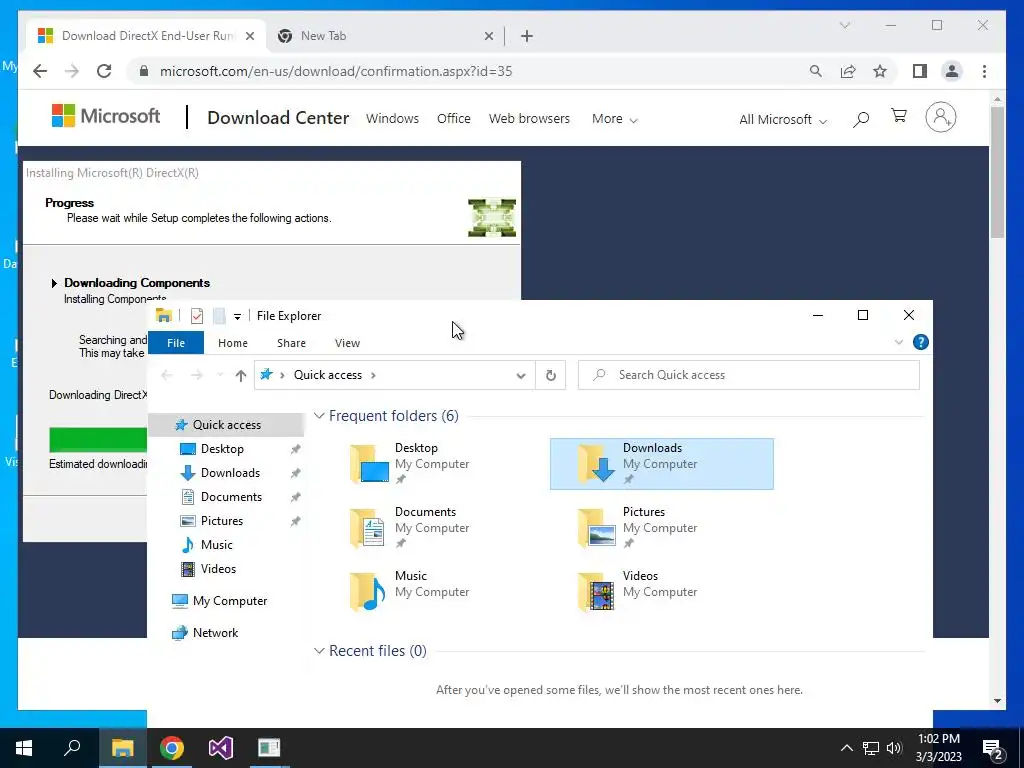Viewport: 1024px width, 768px height.
Task: Open address bar history dropdown
Action: coord(520,376)
